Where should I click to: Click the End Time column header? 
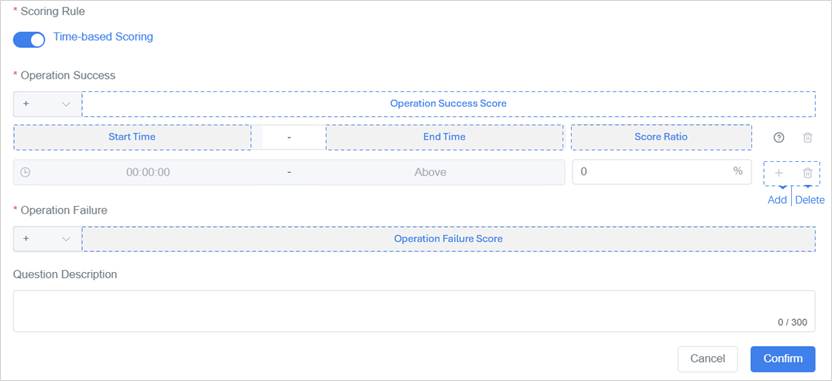tap(444, 137)
